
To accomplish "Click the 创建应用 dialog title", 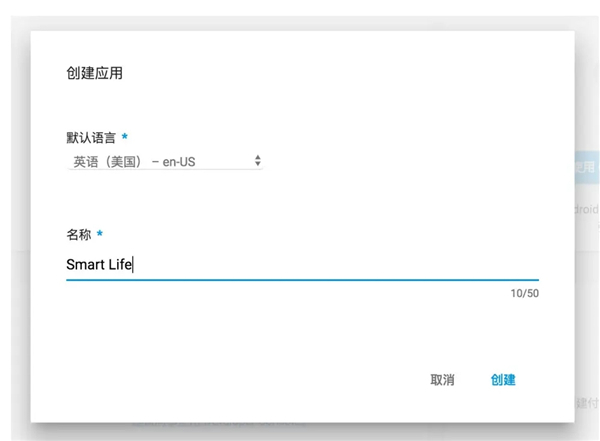I will pos(94,73).
